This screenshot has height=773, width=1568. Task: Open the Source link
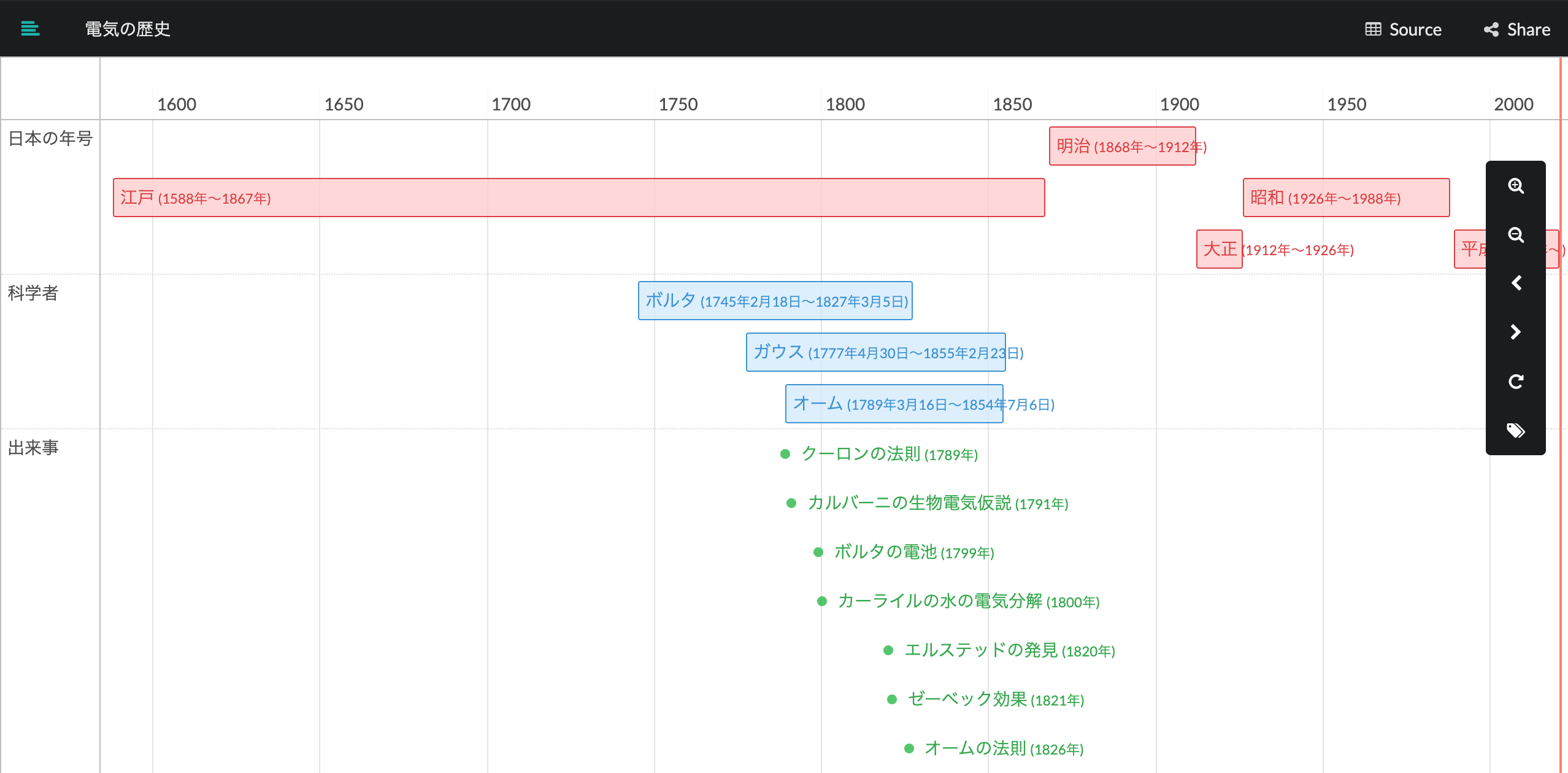pyautogui.click(x=1404, y=29)
